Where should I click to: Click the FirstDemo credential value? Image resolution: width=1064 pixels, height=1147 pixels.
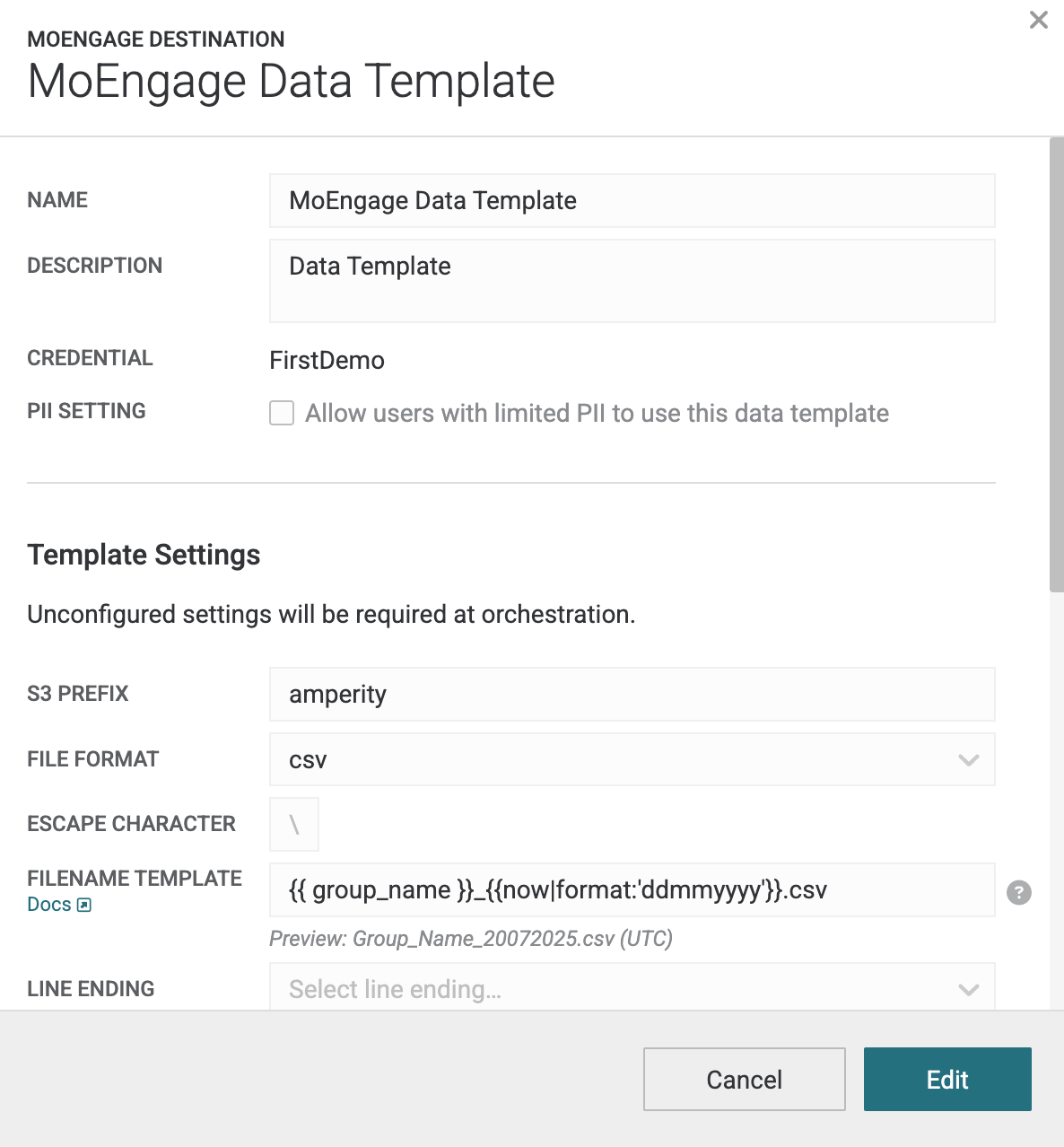(327, 360)
